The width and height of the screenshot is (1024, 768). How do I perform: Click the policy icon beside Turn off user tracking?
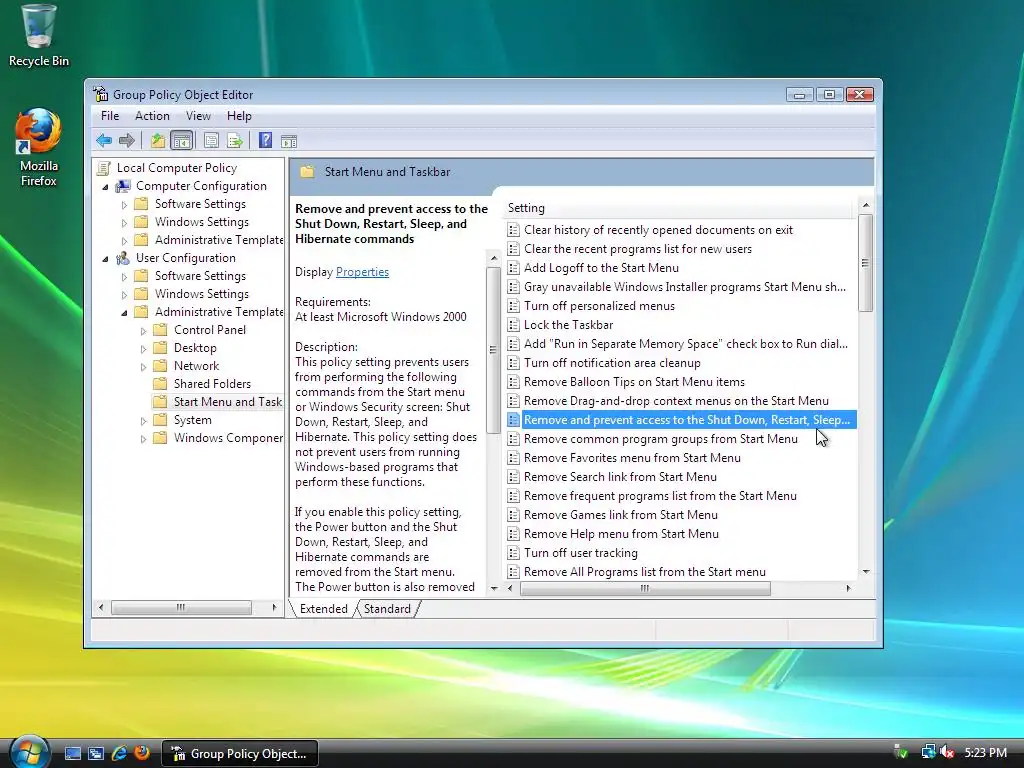coord(513,552)
